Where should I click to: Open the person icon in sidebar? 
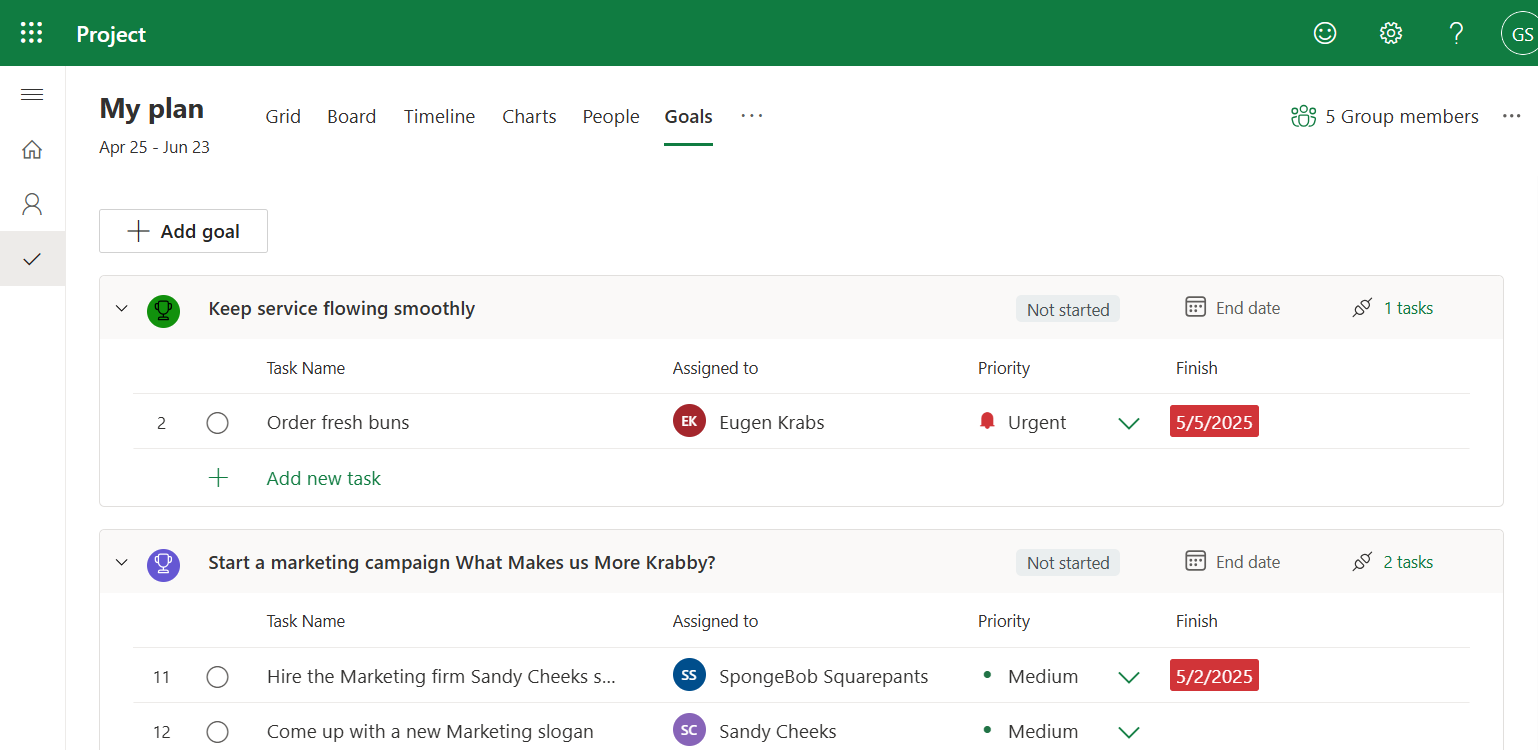[x=32, y=204]
